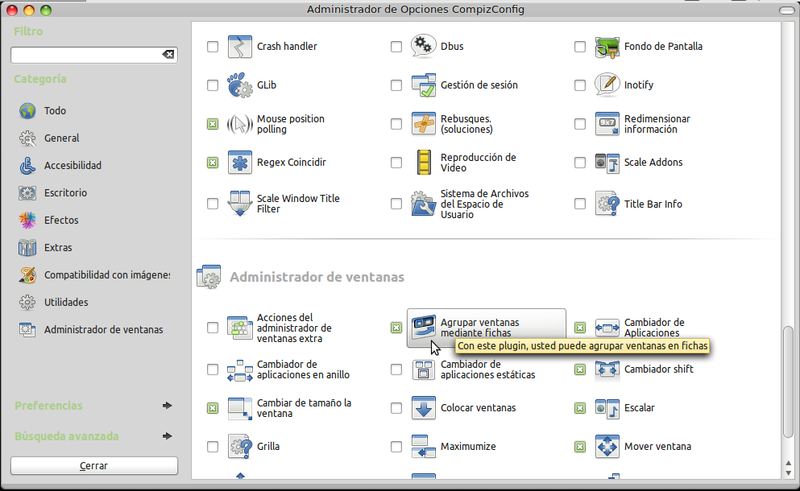Open the Colocar ventanas plugin icon
The image size is (800, 491).
click(x=424, y=408)
